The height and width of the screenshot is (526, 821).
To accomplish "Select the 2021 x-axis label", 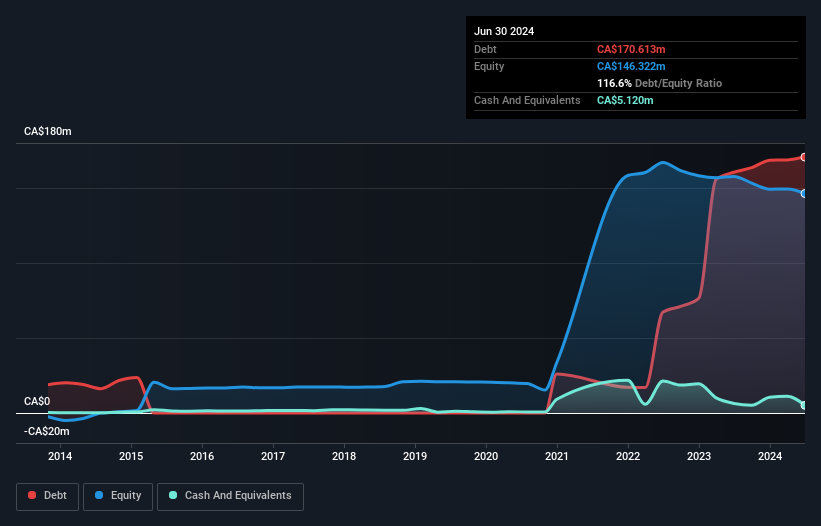I will pyautogui.click(x=557, y=456).
